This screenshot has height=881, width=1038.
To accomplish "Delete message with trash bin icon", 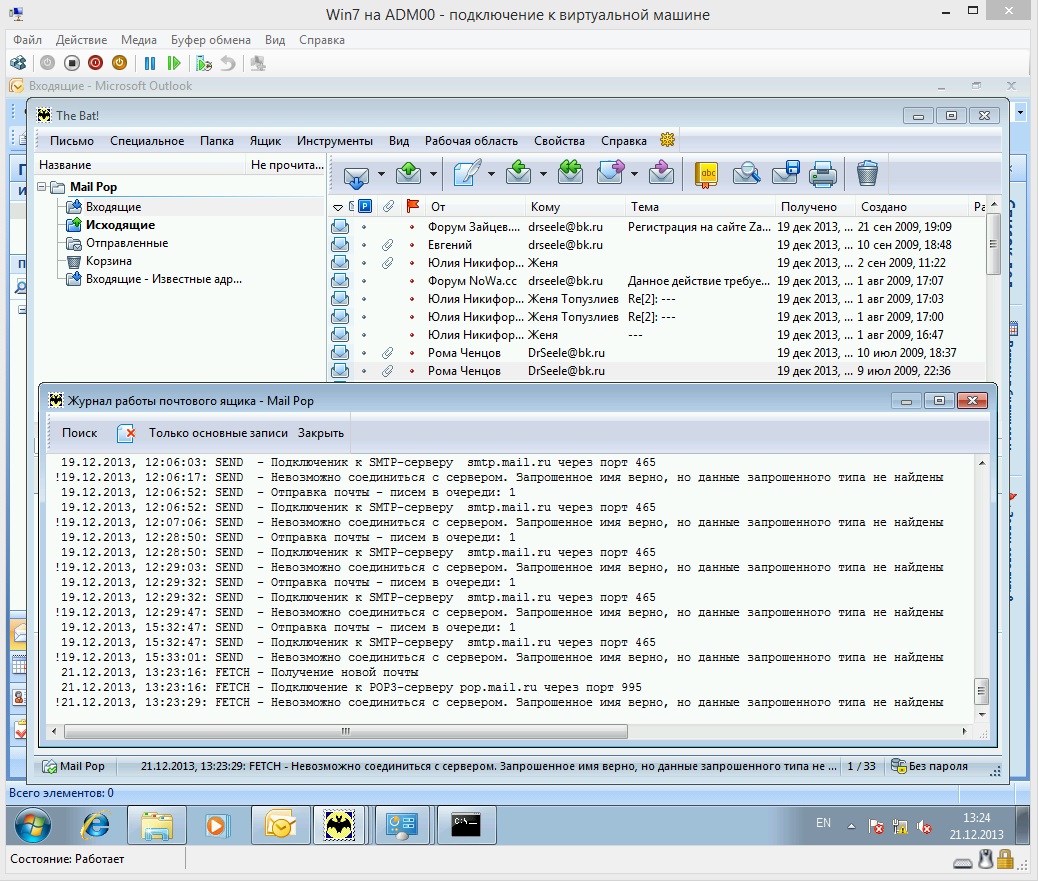I will click(867, 174).
